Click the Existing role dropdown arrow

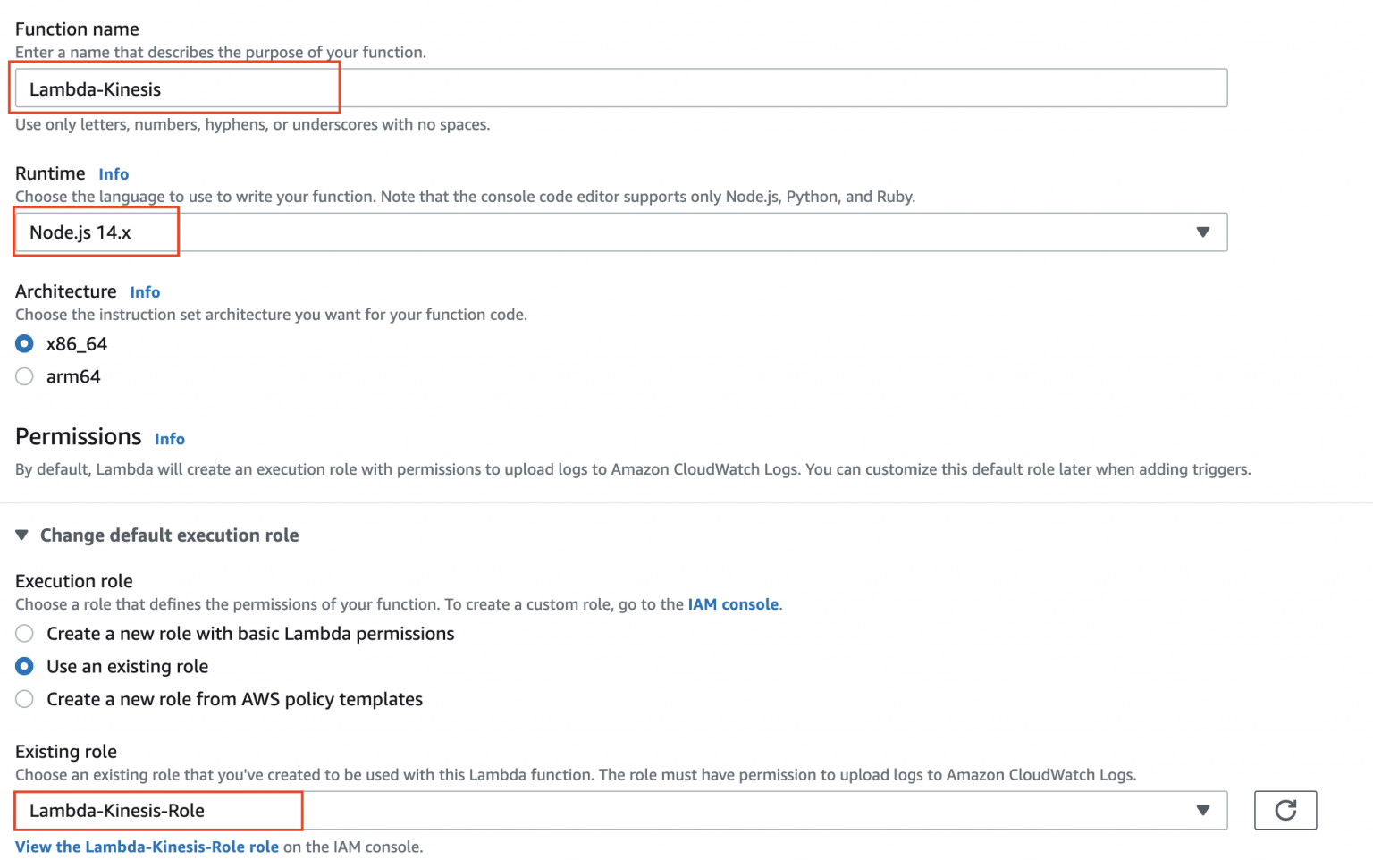point(1202,810)
